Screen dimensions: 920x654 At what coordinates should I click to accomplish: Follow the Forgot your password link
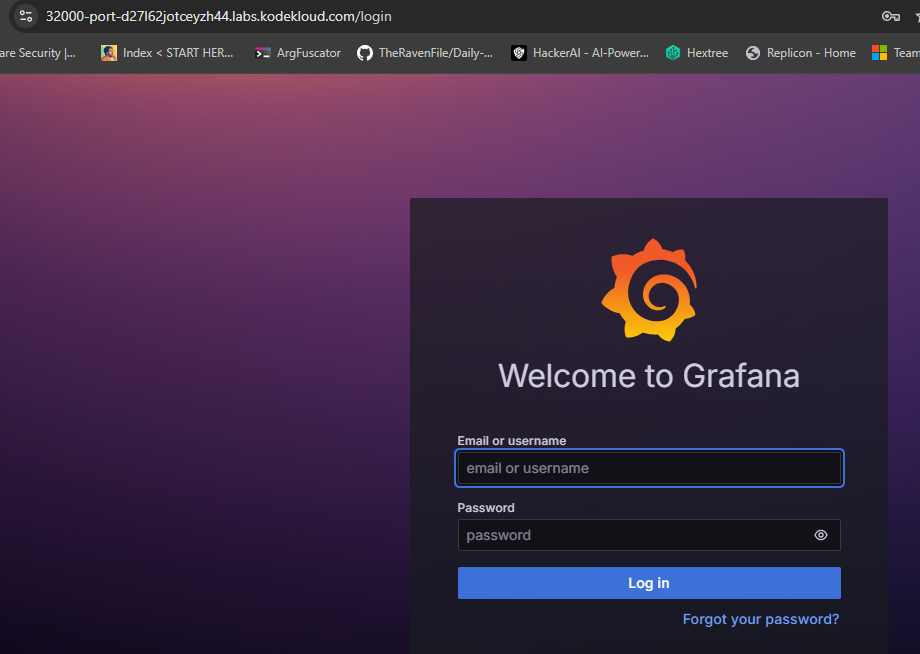click(x=760, y=619)
